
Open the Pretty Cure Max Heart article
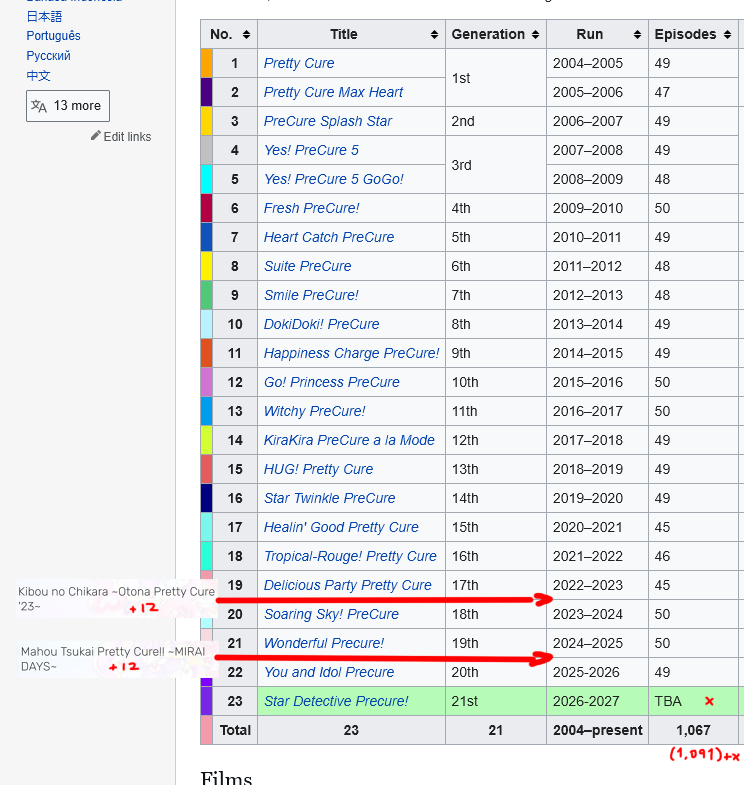pos(333,92)
